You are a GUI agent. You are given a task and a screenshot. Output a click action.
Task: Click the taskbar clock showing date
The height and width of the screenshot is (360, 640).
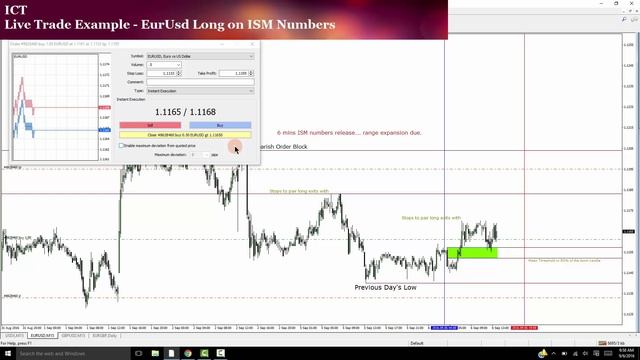coord(626,353)
